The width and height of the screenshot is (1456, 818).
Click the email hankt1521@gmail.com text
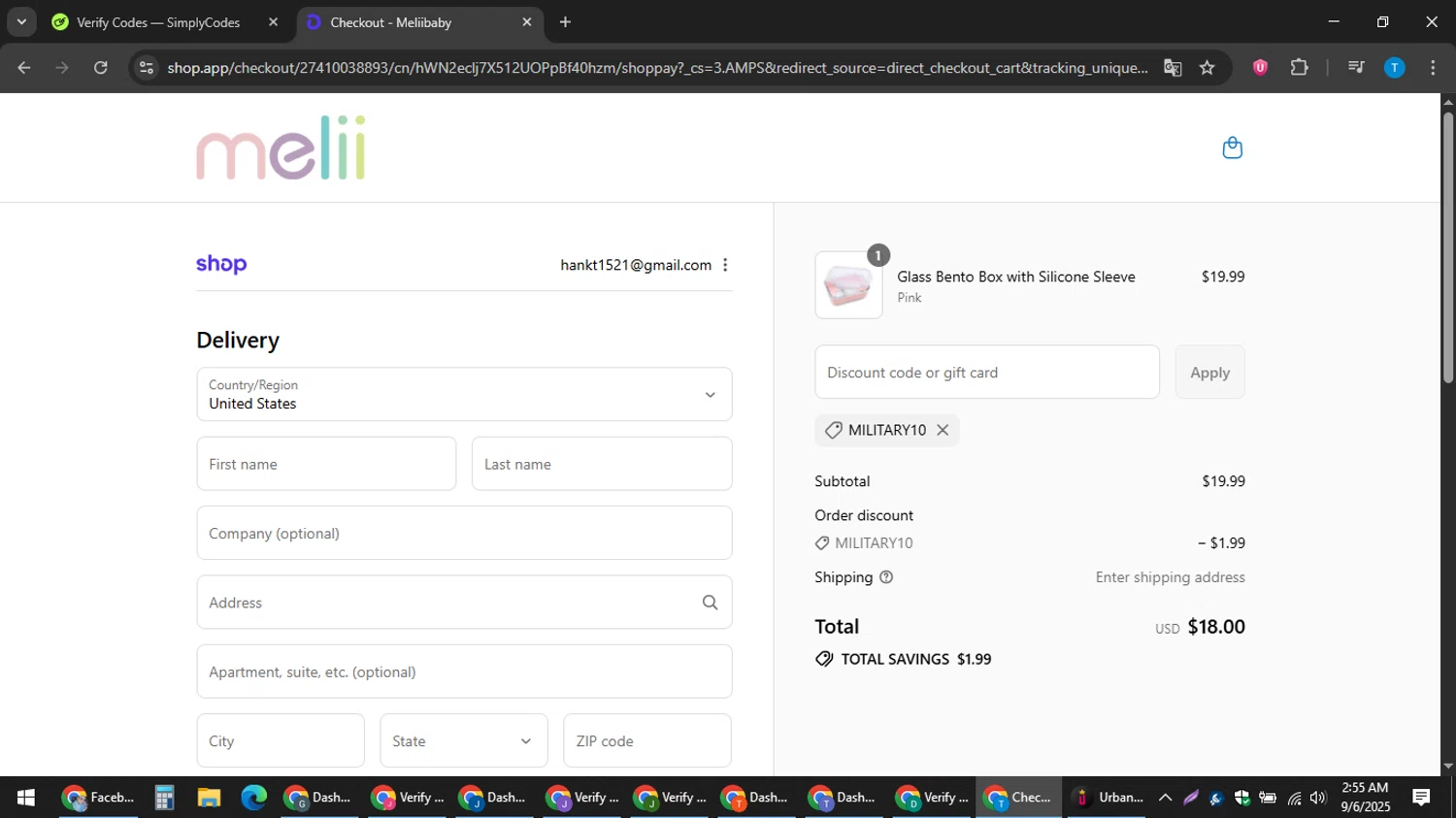click(x=636, y=265)
